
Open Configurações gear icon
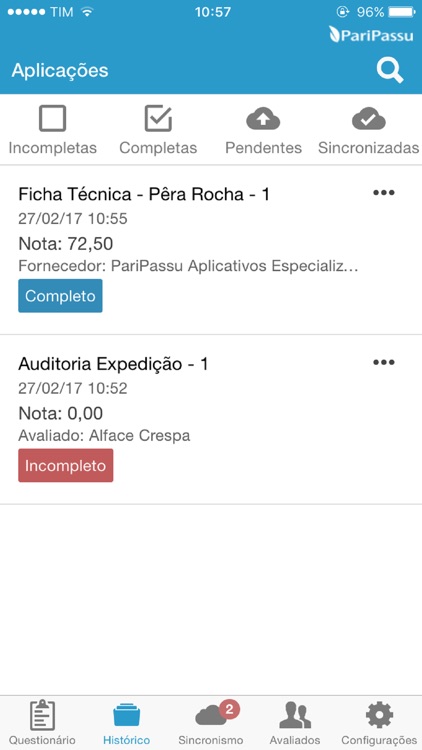[x=379, y=716]
